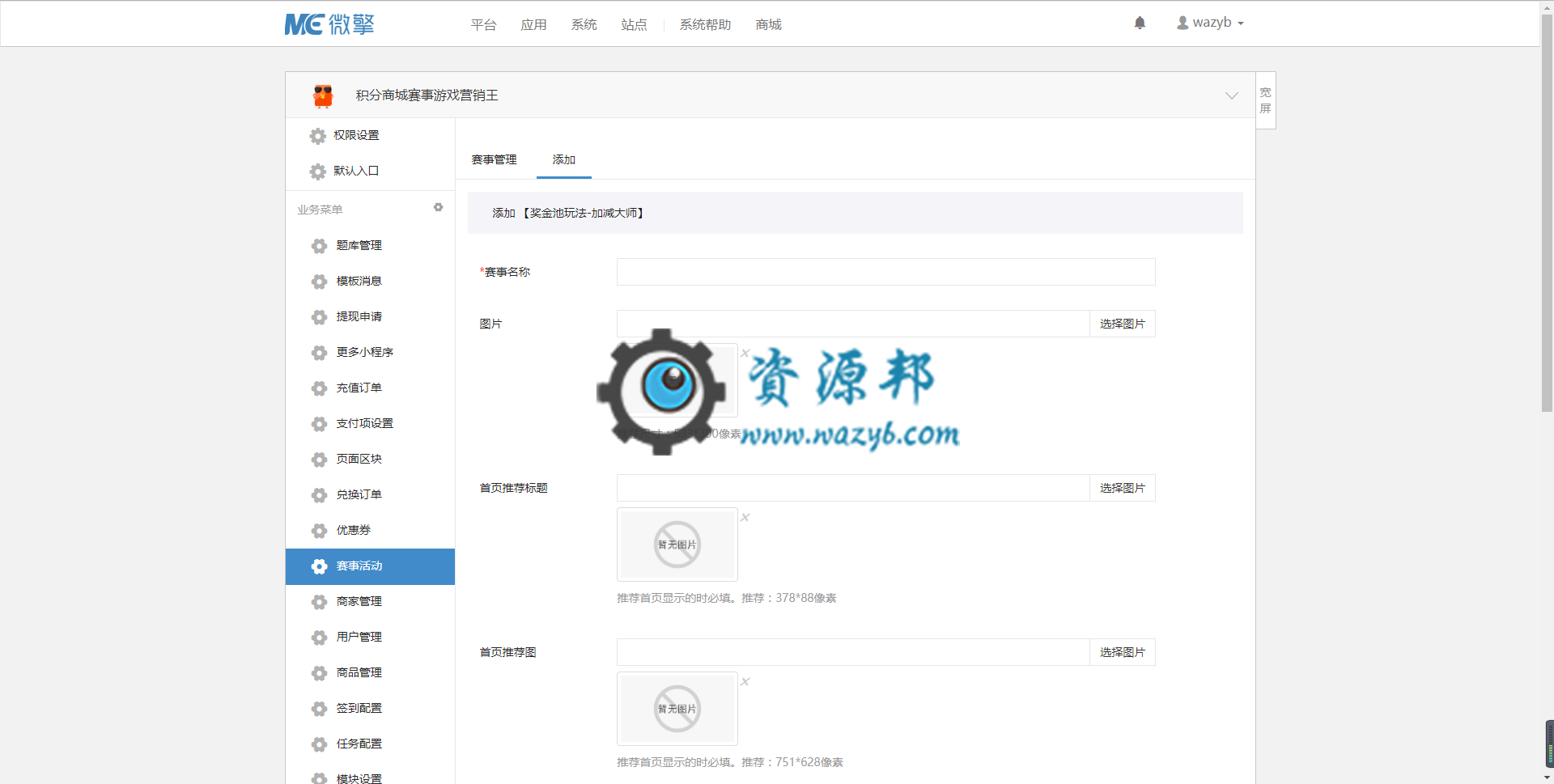This screenshot has height=784, width=1554.
Task: Click gear icon next to 页面区块
Action: [x=320, y=460]
